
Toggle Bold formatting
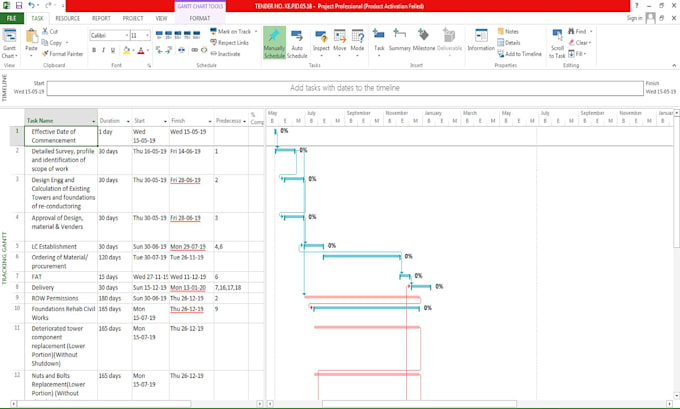94,51
